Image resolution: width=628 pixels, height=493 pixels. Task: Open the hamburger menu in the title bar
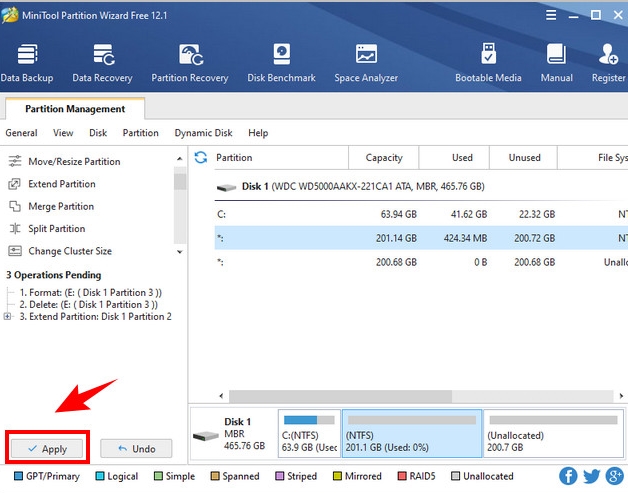click(551, 15)
